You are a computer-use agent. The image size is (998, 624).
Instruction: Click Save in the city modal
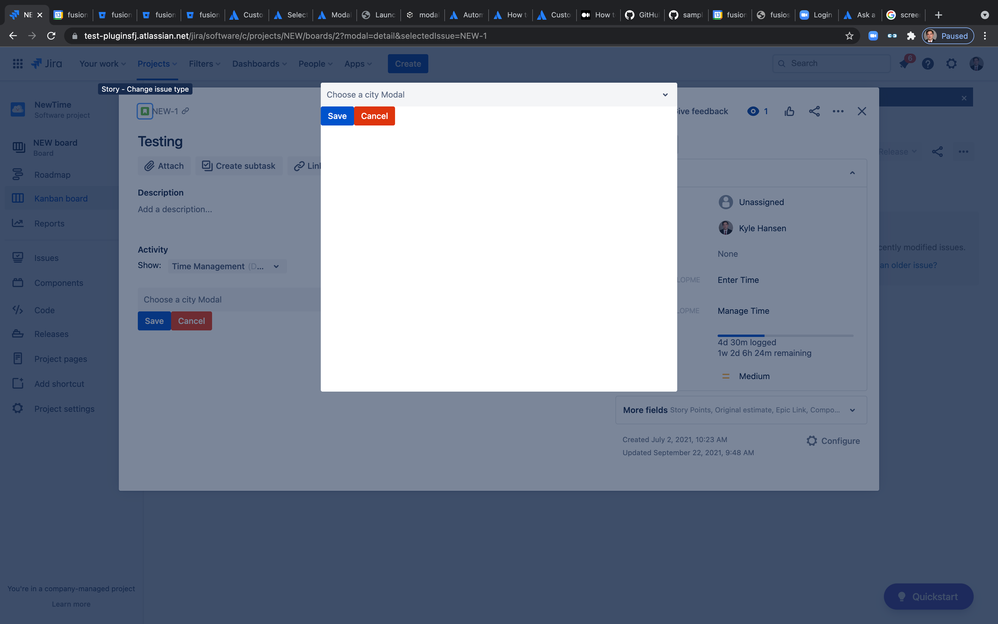tap(336, 115)
